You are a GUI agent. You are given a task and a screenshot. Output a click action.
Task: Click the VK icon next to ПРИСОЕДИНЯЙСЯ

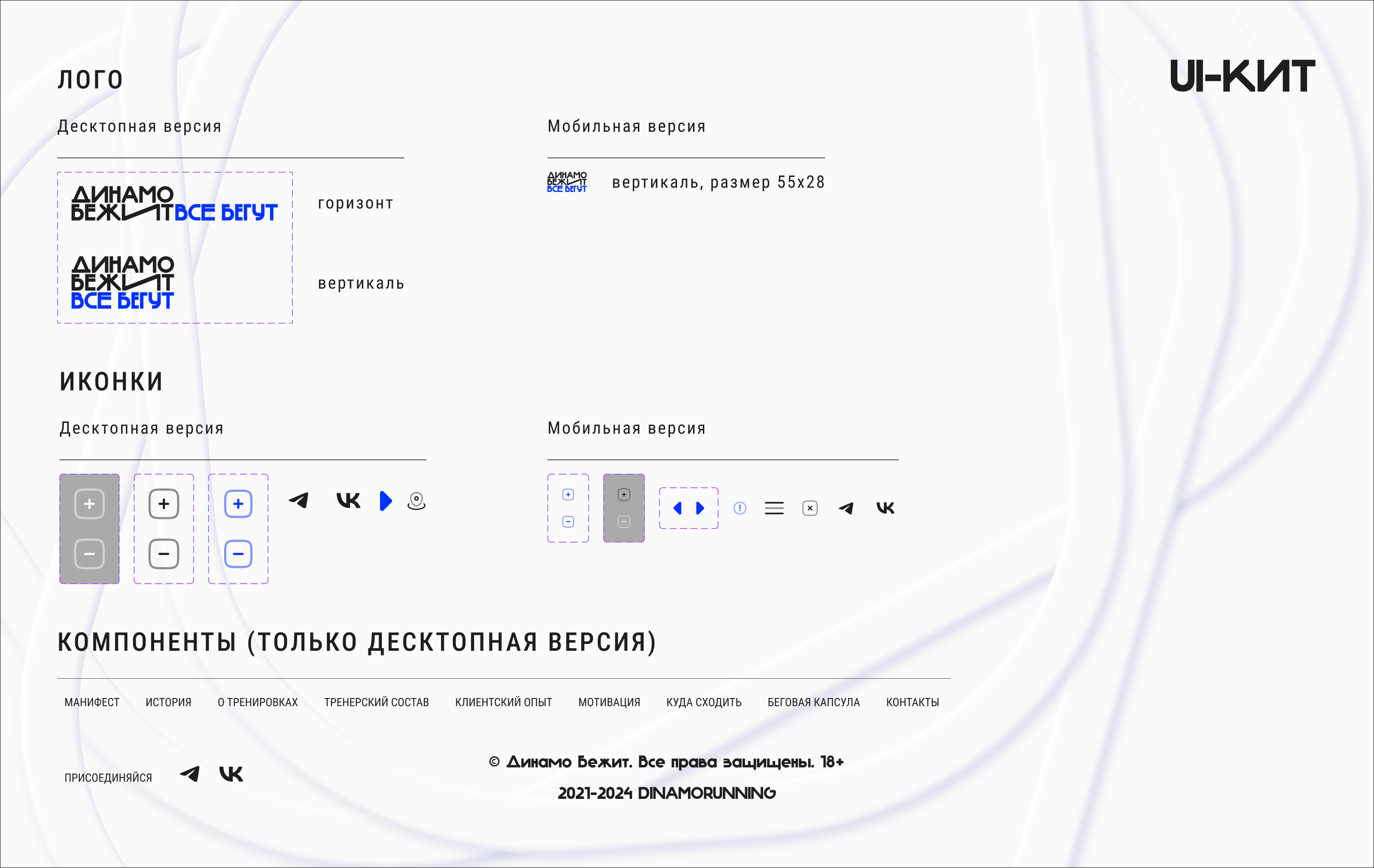point(231,774)
